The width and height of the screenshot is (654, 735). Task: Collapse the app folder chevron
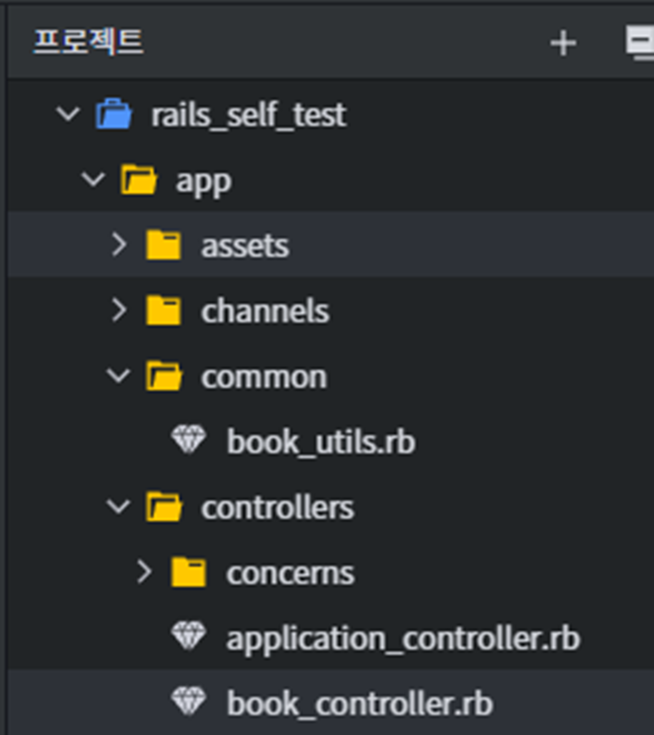[93, 180]
